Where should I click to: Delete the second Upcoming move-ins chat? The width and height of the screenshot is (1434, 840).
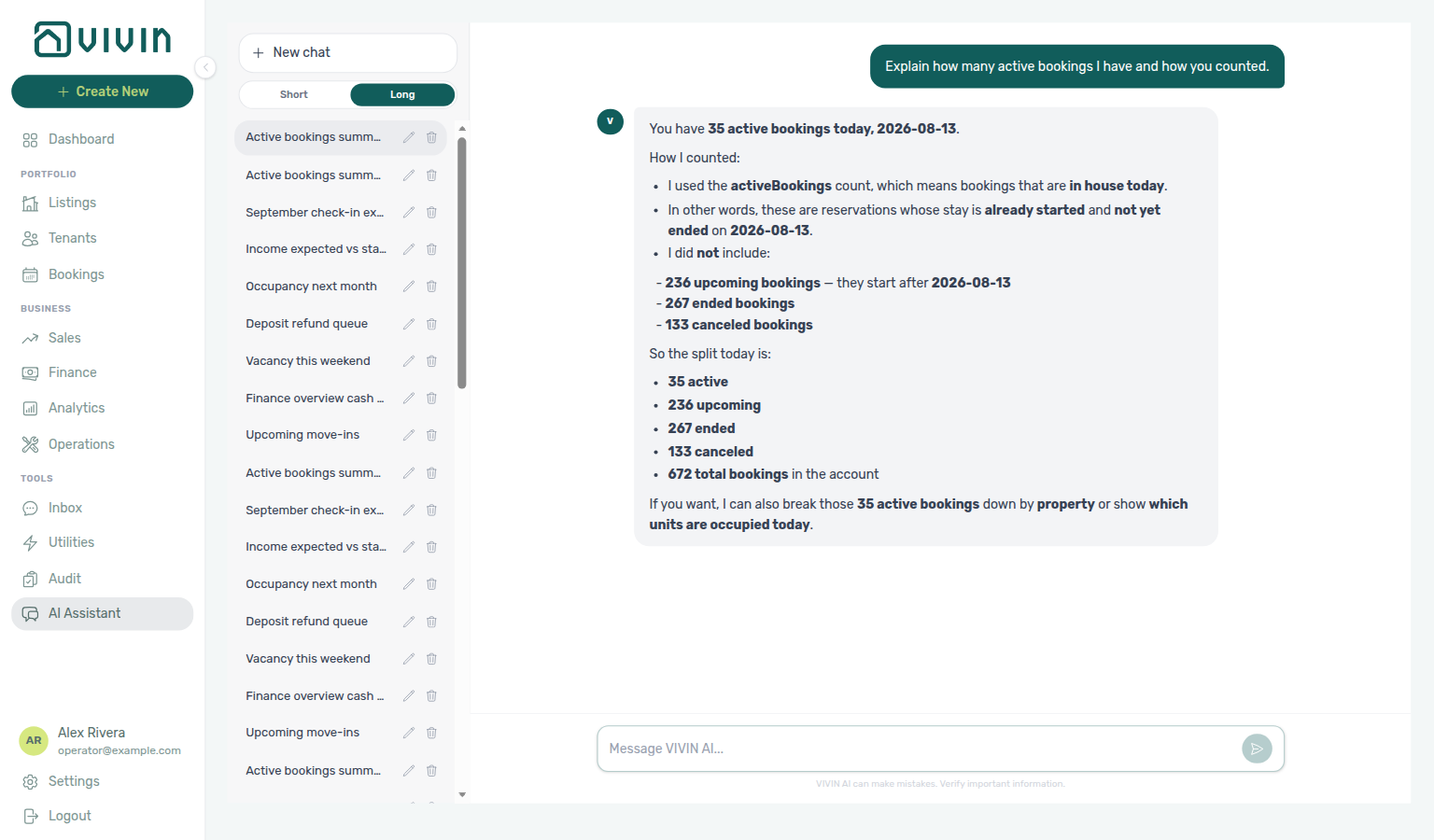[x=431, y=733]
